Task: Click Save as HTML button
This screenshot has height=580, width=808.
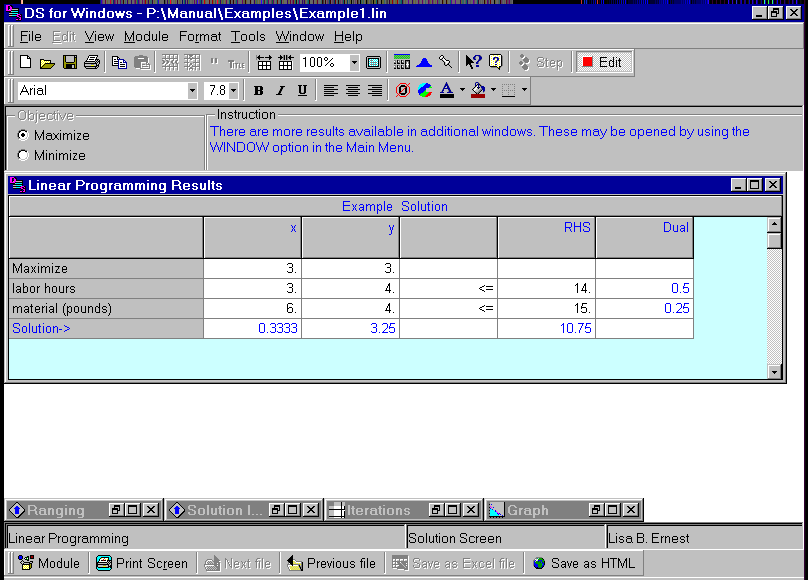Action: tap(583, 563)
